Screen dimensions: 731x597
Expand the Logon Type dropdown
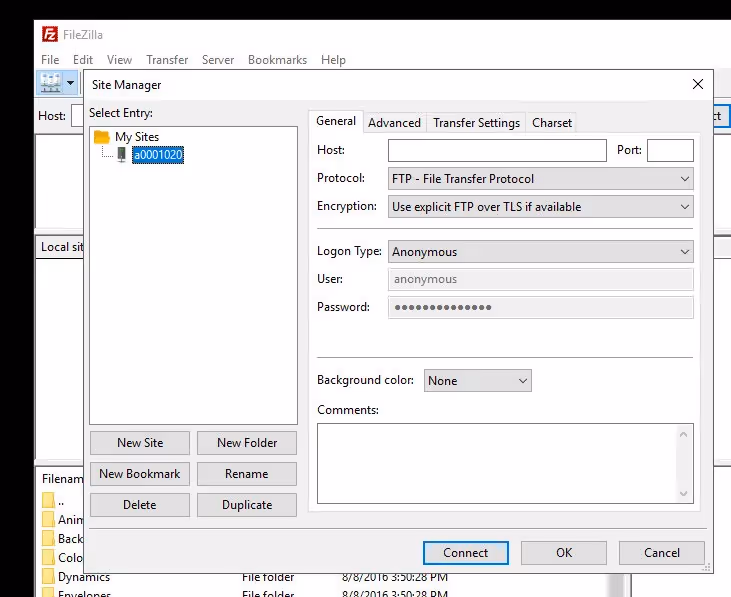point(540,252)
